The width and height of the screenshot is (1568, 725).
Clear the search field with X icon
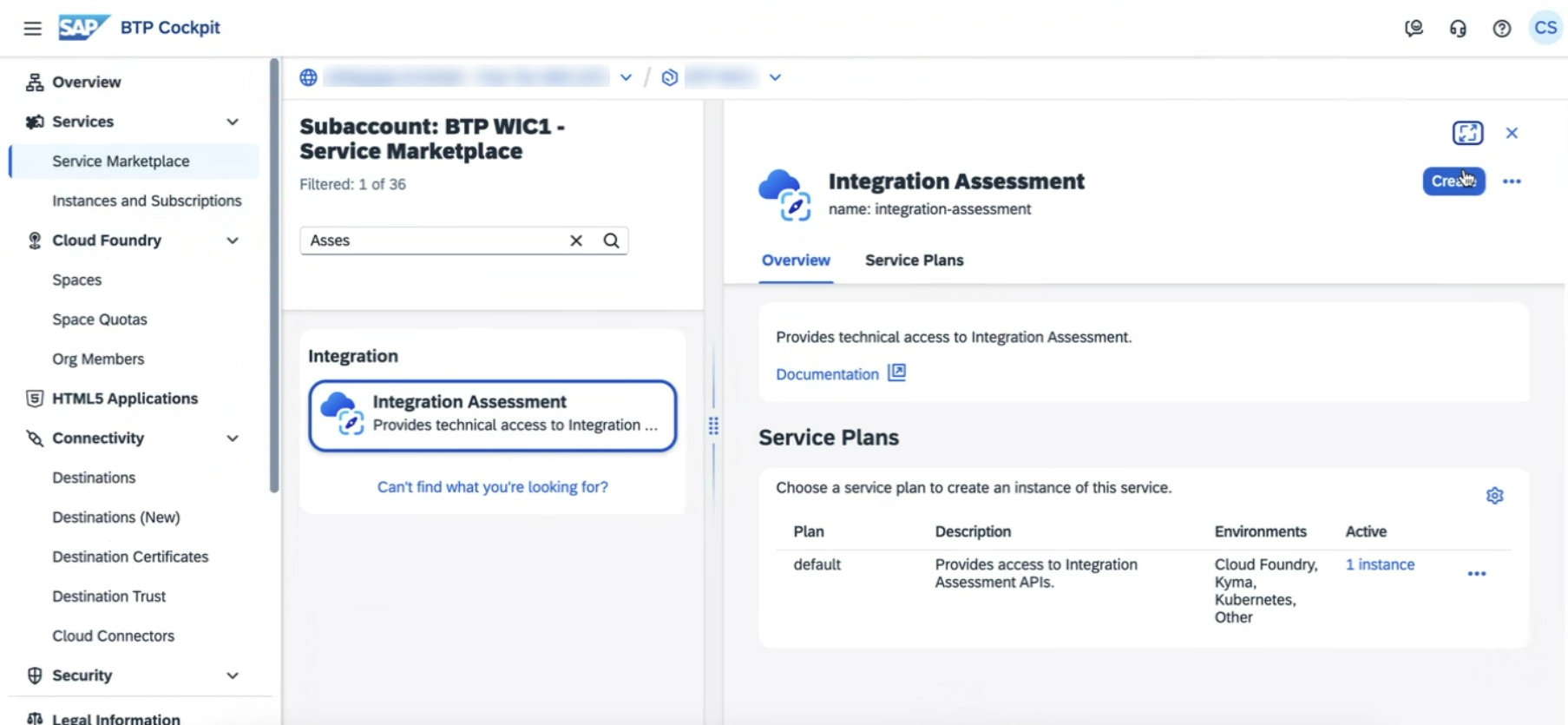pyautogui.click(x=576, y=241)
